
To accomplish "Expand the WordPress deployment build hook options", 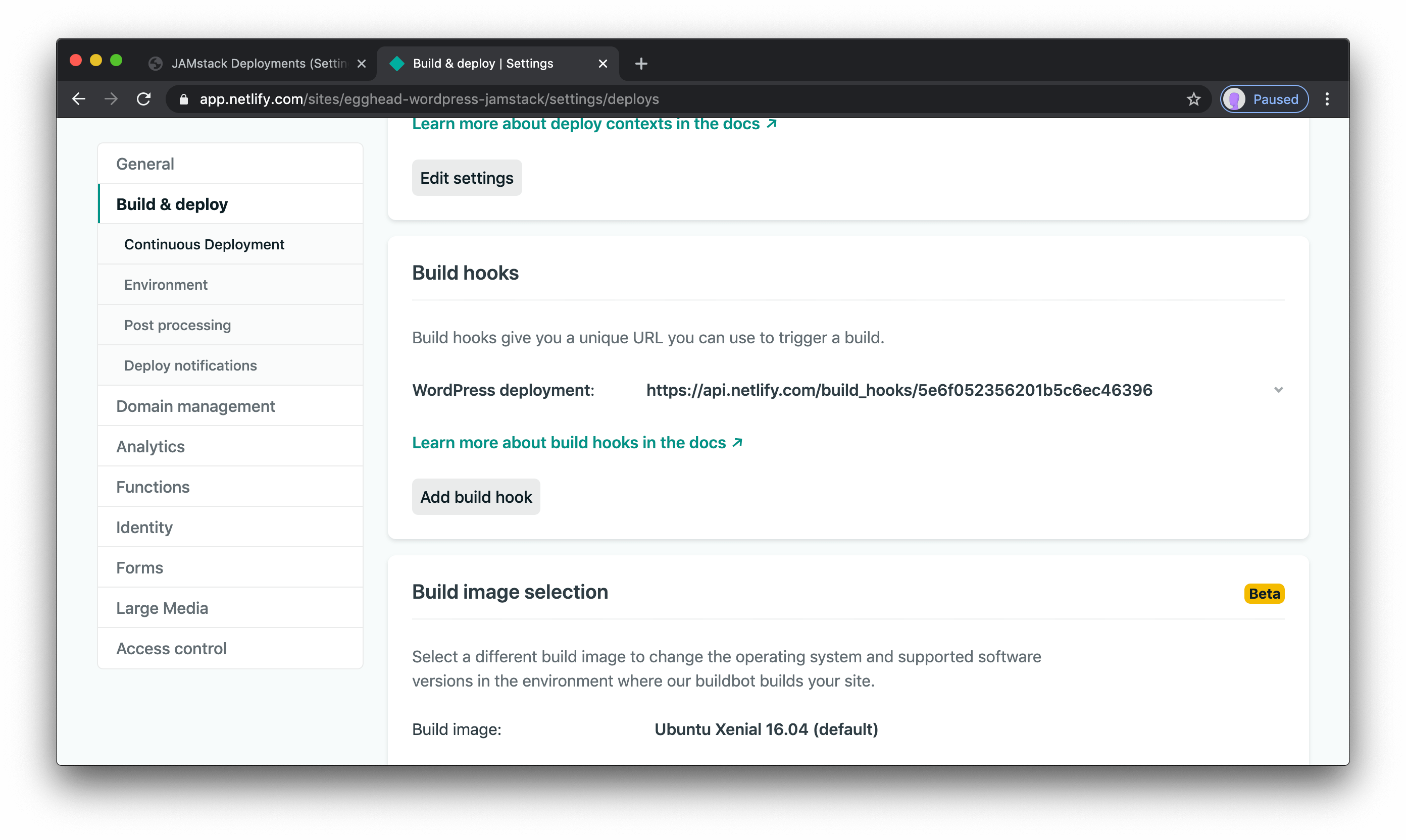I will tap(1278, 389).
